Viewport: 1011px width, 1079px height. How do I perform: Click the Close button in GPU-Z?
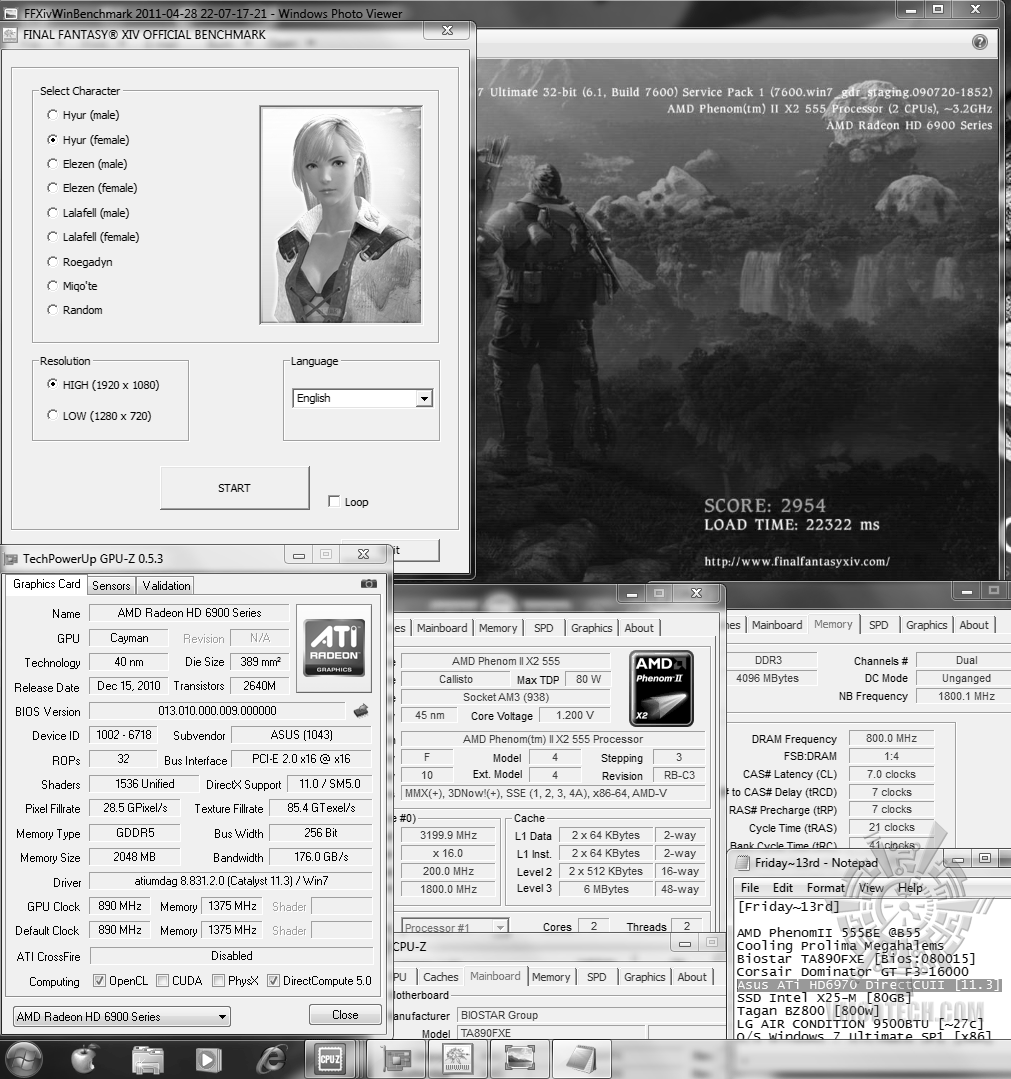345,1015
